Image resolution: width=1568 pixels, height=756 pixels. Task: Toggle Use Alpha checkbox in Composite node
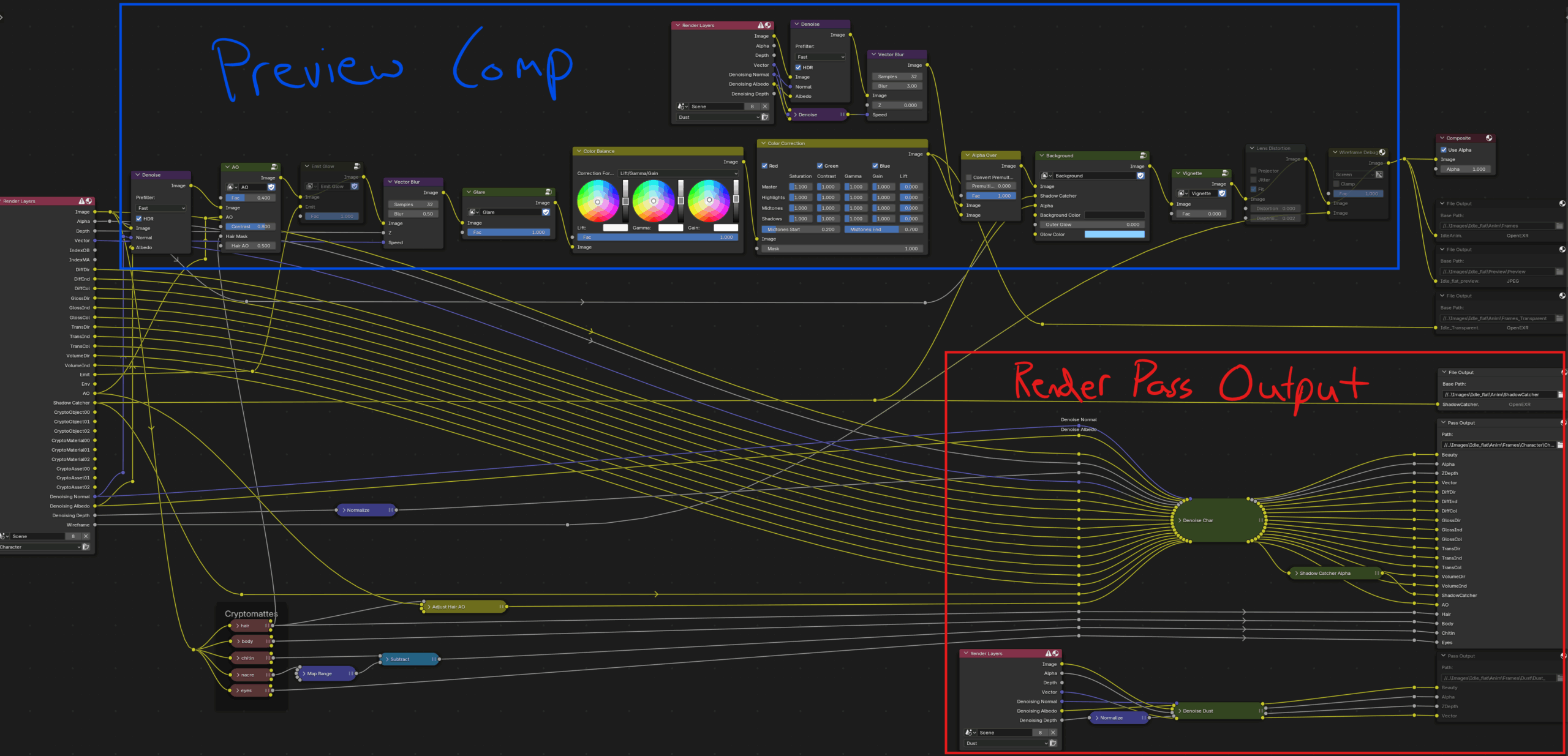coord(1444,150)
